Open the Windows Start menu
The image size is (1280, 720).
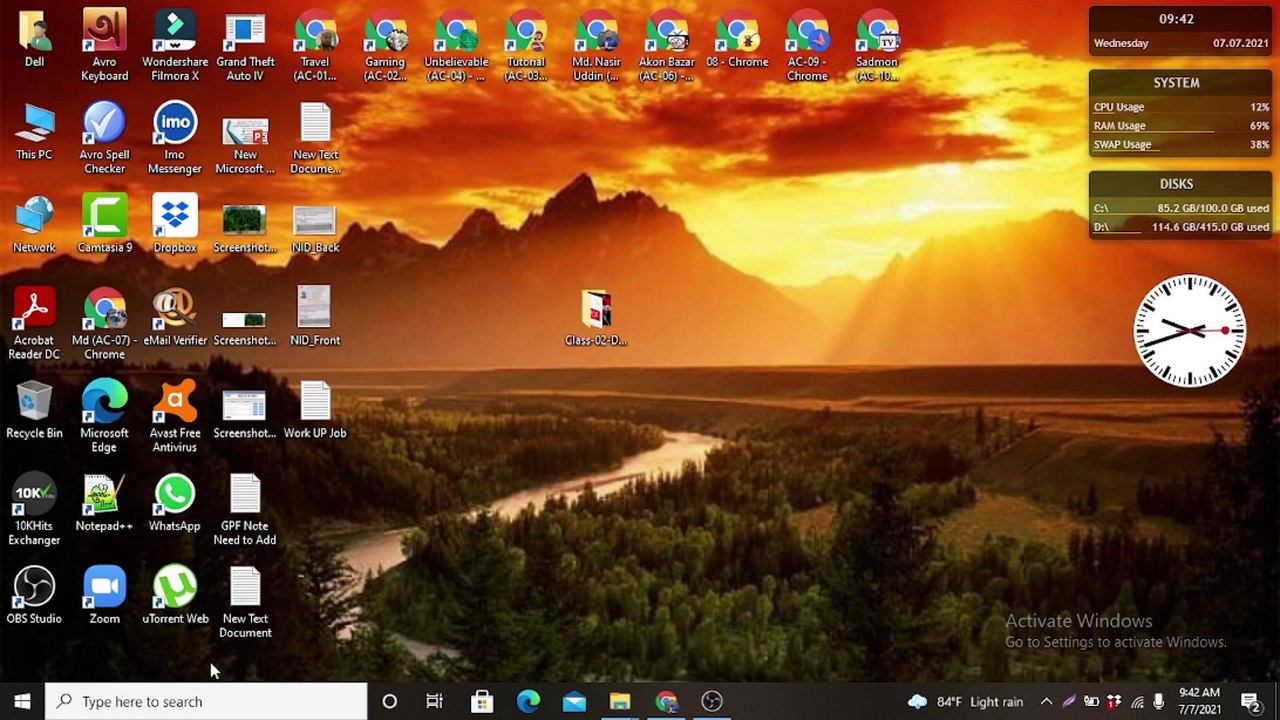click(22, 702)
